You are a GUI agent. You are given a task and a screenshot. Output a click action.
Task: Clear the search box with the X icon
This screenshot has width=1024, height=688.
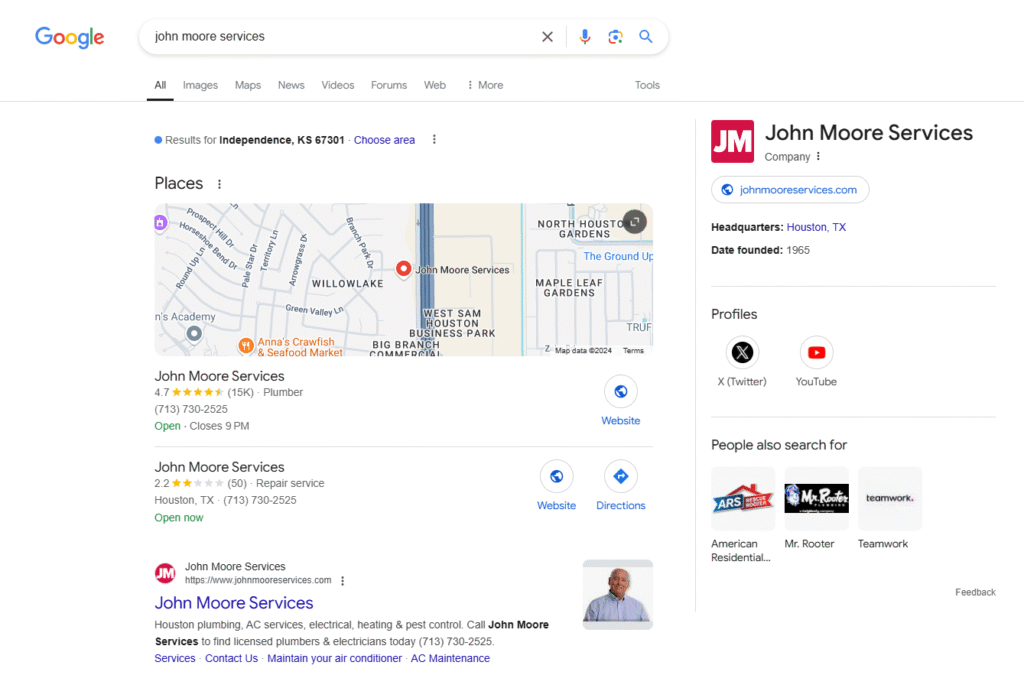point(547,37)
